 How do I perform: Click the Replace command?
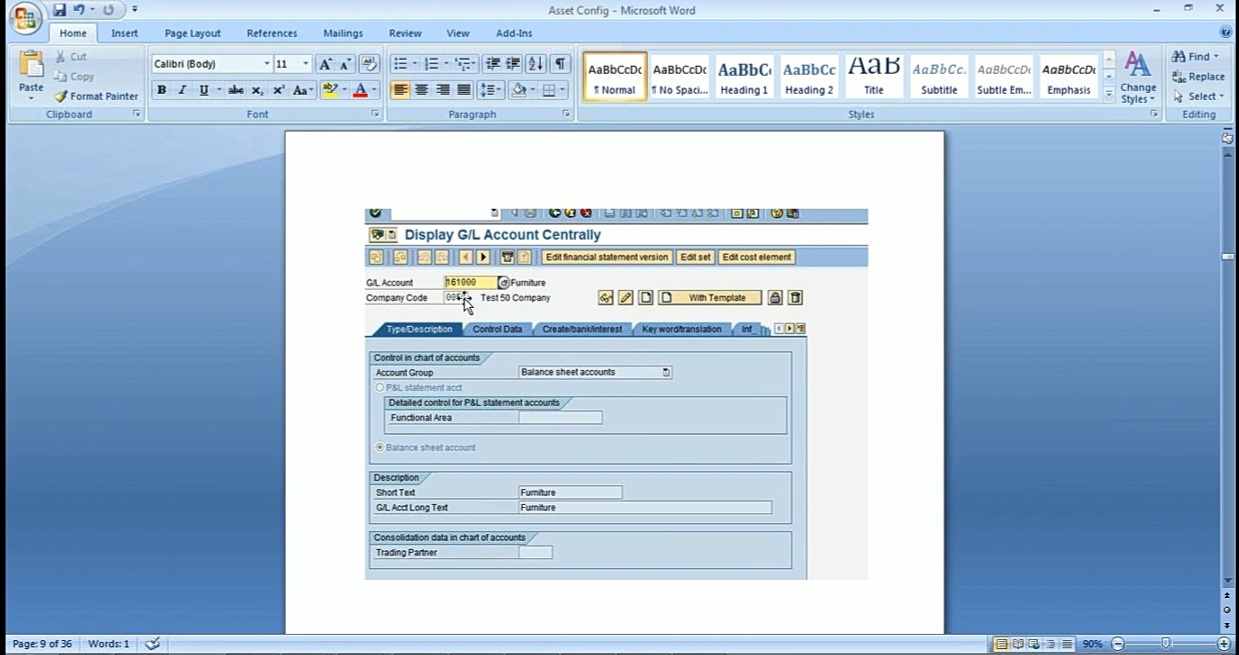(1199, 76)
